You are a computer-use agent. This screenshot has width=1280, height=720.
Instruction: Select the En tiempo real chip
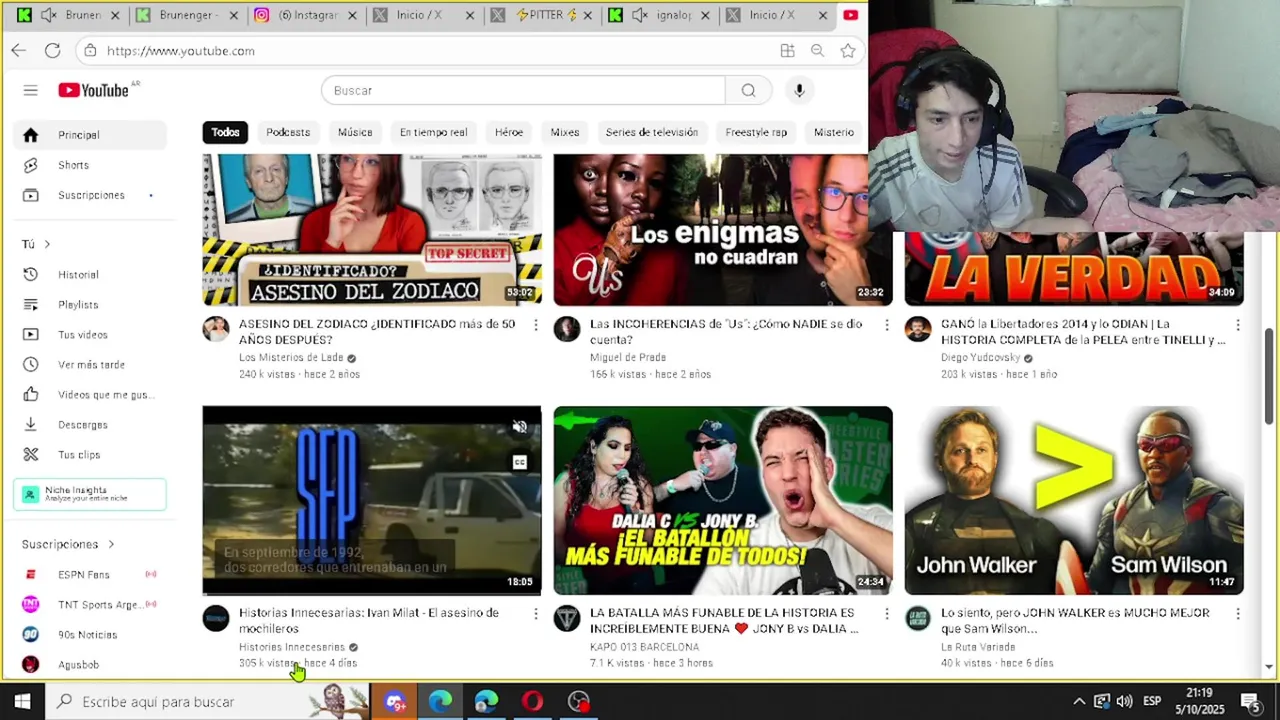[433, 132]
